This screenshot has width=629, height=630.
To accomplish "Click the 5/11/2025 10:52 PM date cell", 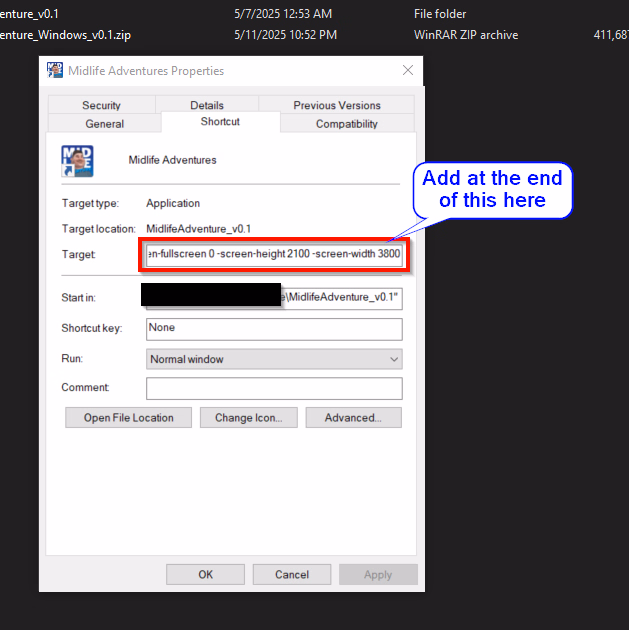I will pyautogui.click(x=285, y=35).
